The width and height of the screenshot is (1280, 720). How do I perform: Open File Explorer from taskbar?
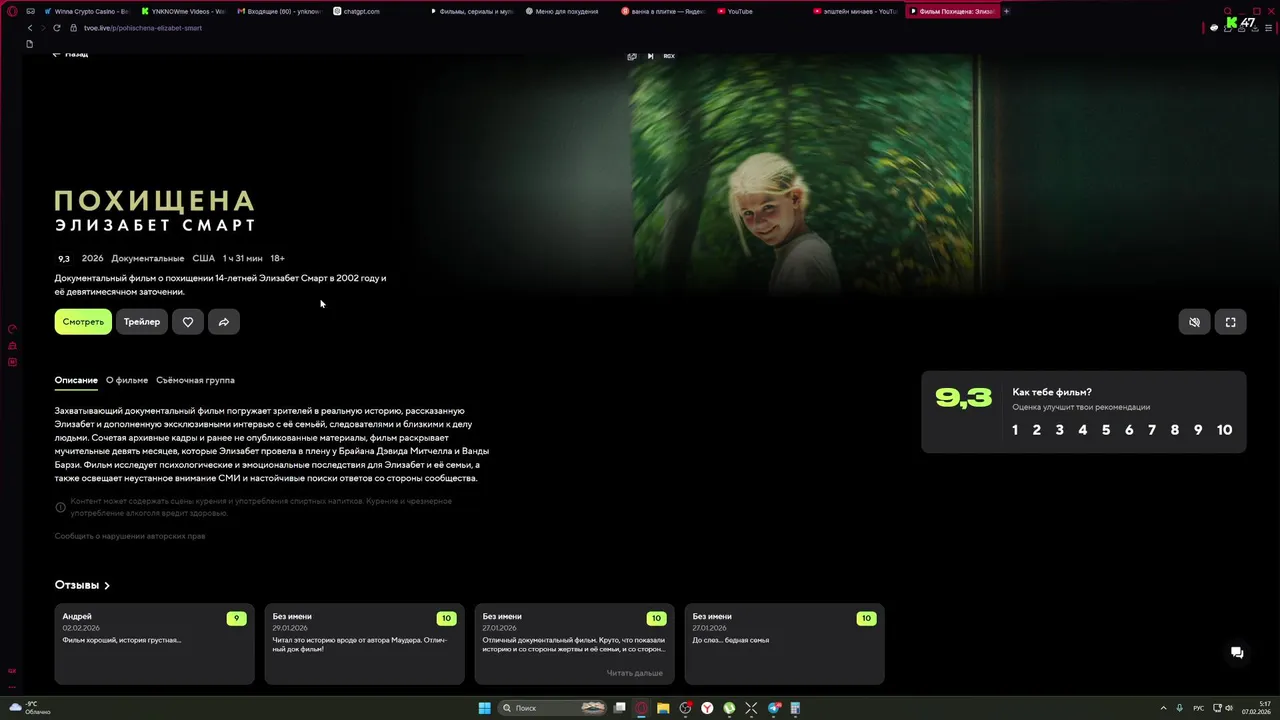pos(663,708)
